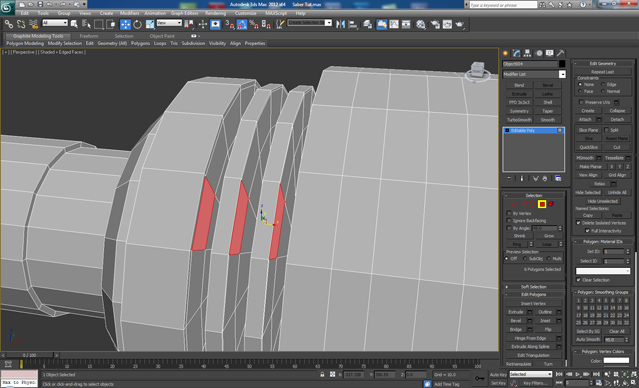Select Element sub-object level icon

click(x=551, y=204)
